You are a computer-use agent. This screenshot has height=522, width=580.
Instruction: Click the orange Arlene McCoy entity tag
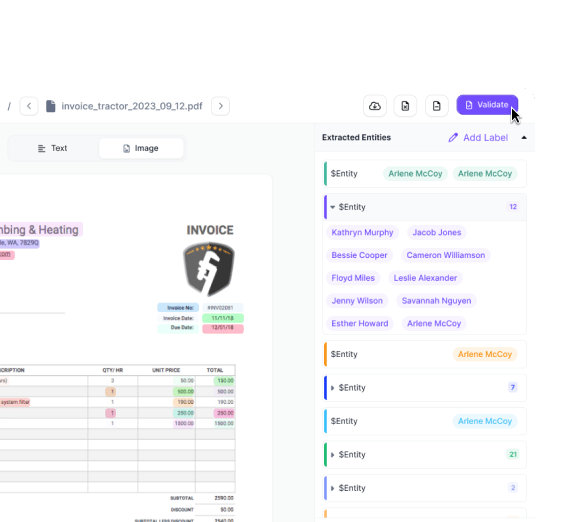(485, 354)
